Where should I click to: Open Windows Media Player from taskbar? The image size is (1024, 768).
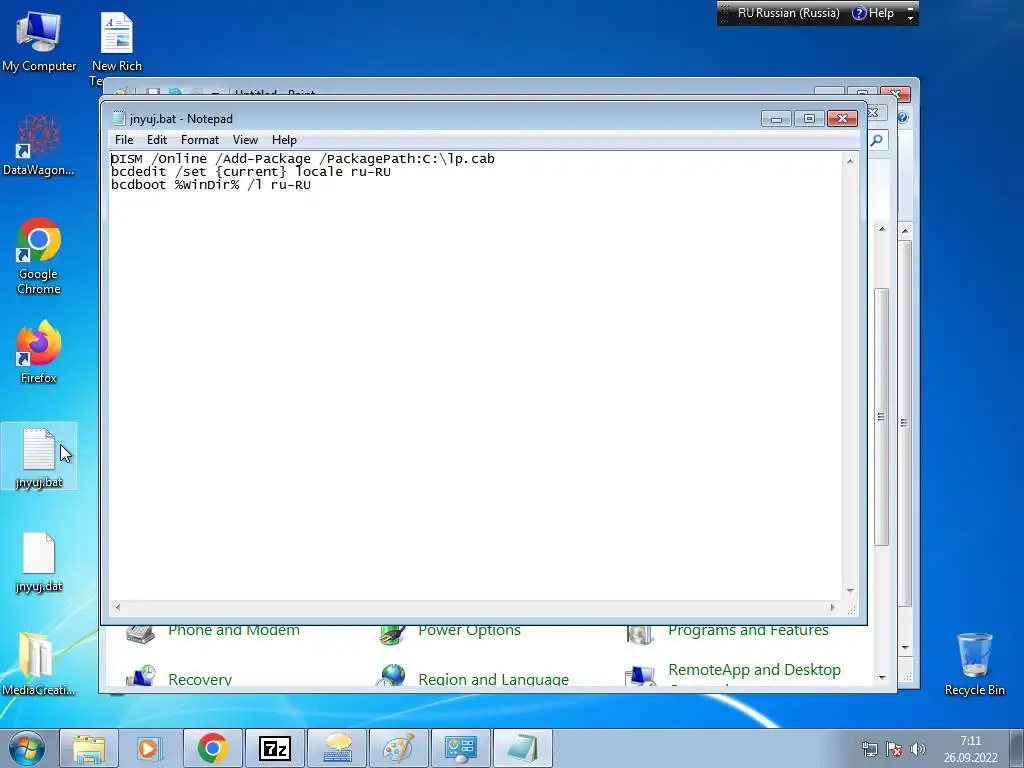150,748
